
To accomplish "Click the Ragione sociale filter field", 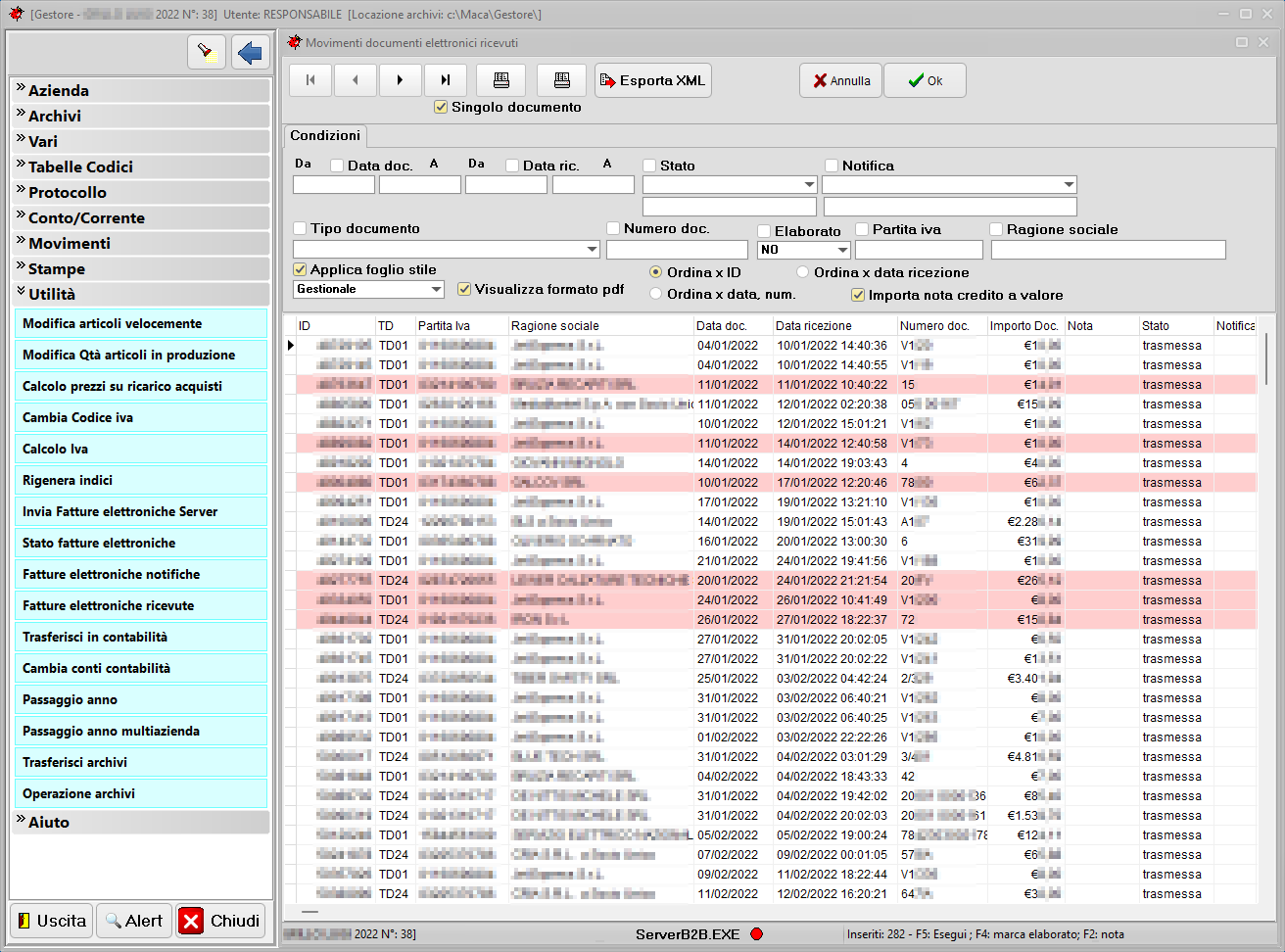I will click(x=1108, y=250).
